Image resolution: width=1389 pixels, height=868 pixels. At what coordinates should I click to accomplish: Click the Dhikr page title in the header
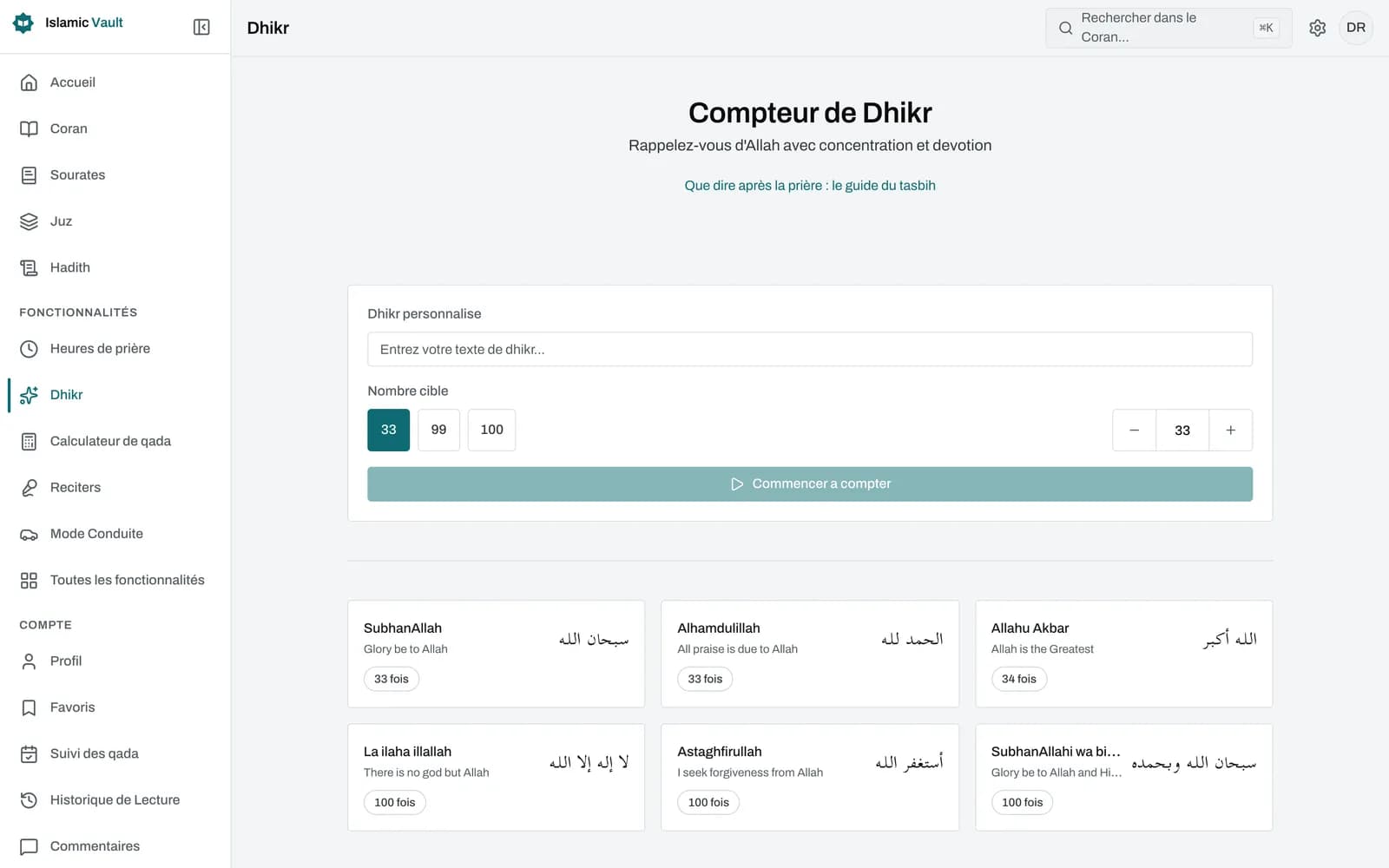point(268,28)
